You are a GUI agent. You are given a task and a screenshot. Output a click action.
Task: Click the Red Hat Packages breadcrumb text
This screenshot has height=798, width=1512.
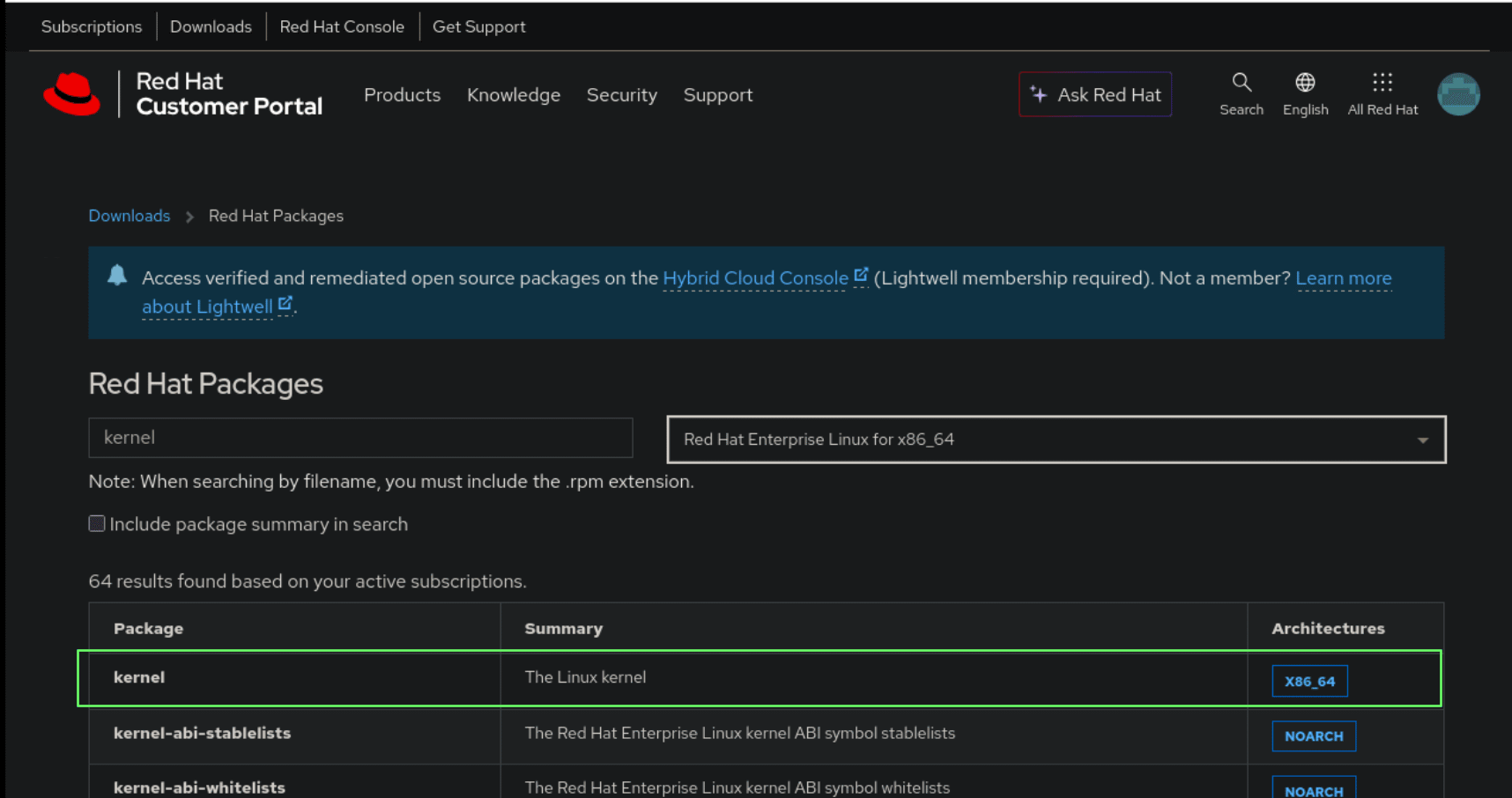tap(276, 216)
